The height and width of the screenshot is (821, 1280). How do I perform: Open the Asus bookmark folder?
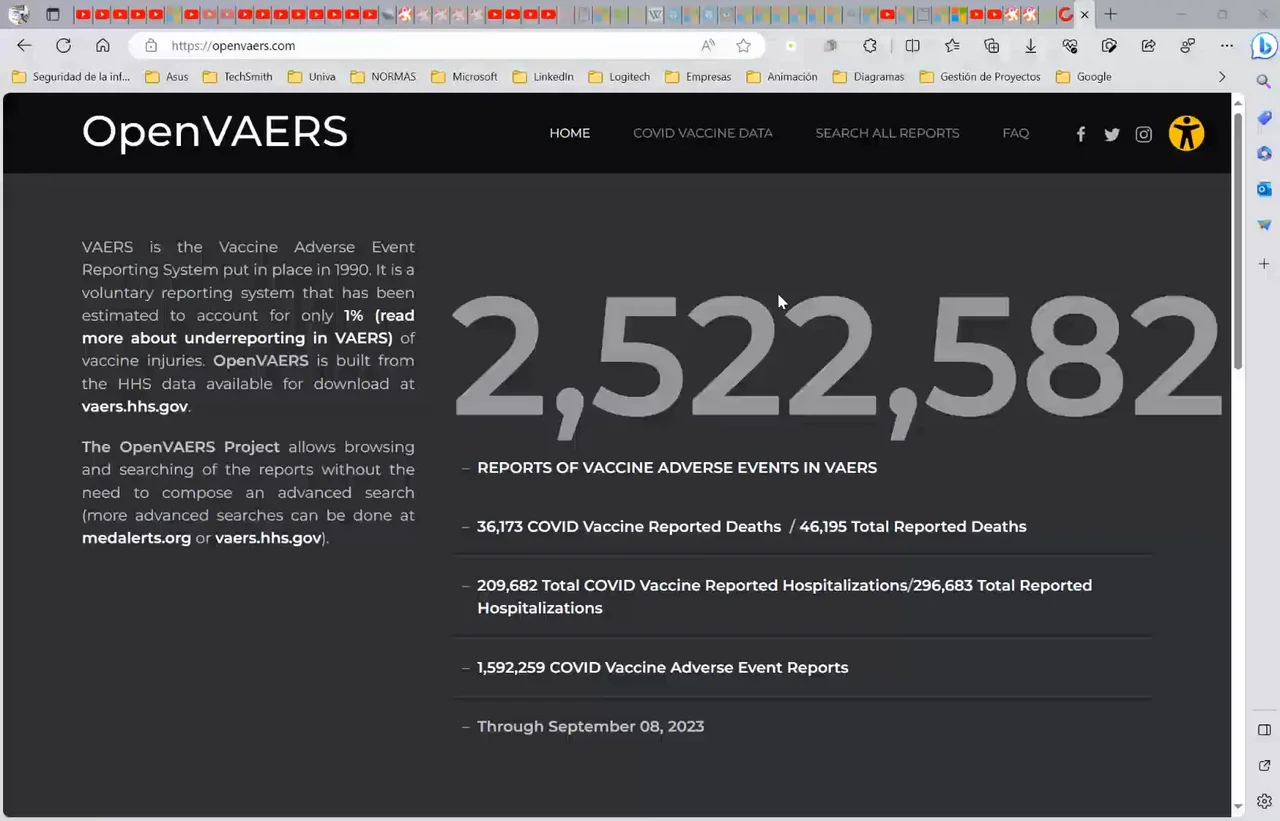tap(166, 77)
